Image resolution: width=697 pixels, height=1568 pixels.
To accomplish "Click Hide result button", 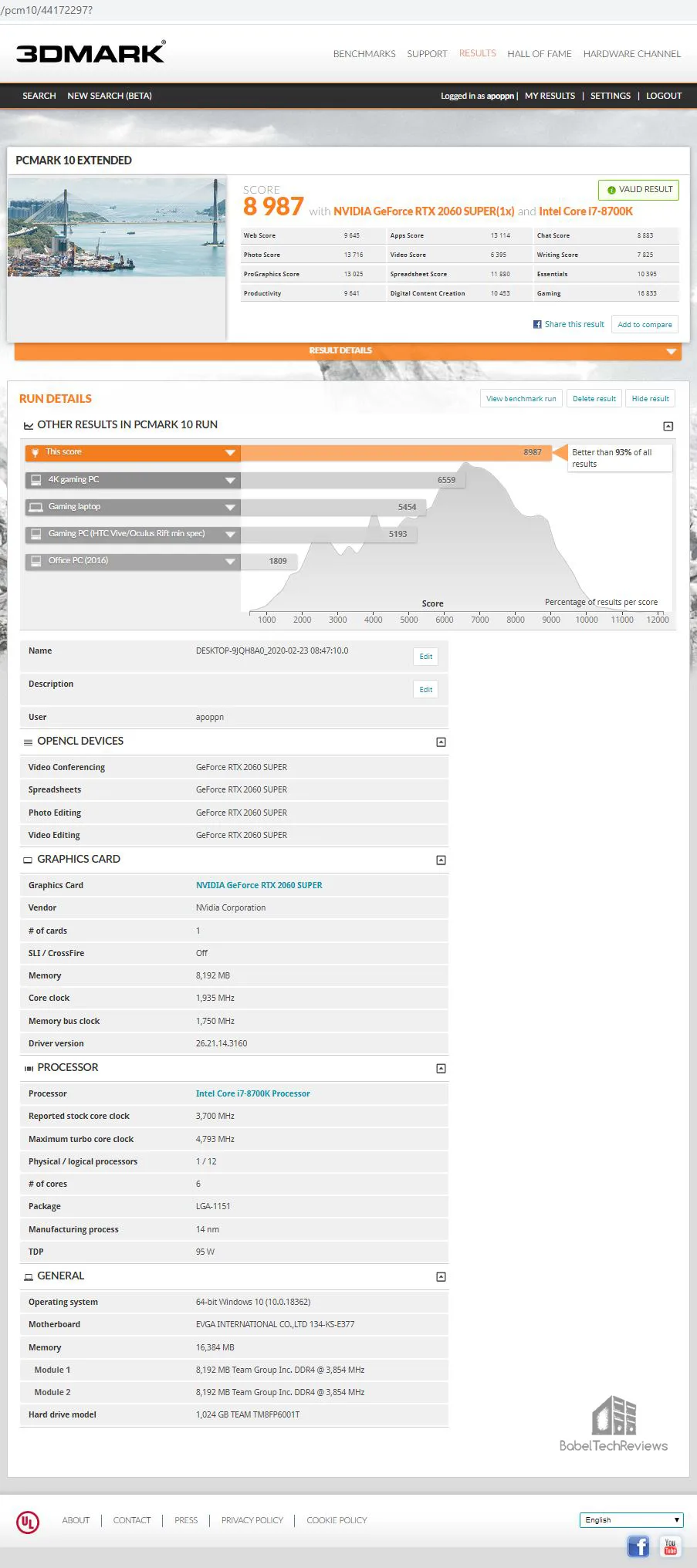I will pyautogui.click(x=651, y=399).
